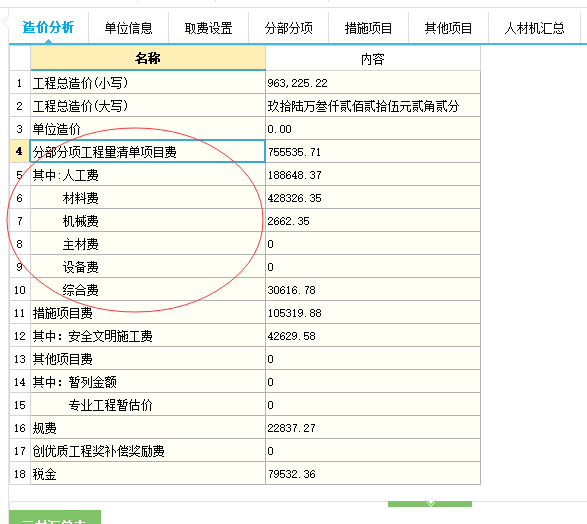Select the 税金 name cell
This screenshot has height=524, width=587.
[x=148, y=474]
